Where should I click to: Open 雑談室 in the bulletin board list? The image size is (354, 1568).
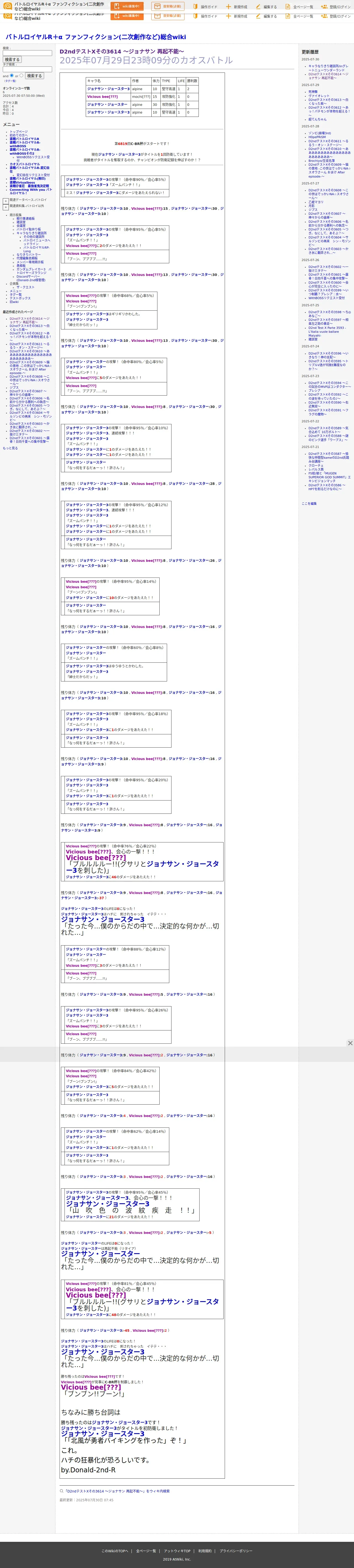pyautogui.click(x=21, y=222)
